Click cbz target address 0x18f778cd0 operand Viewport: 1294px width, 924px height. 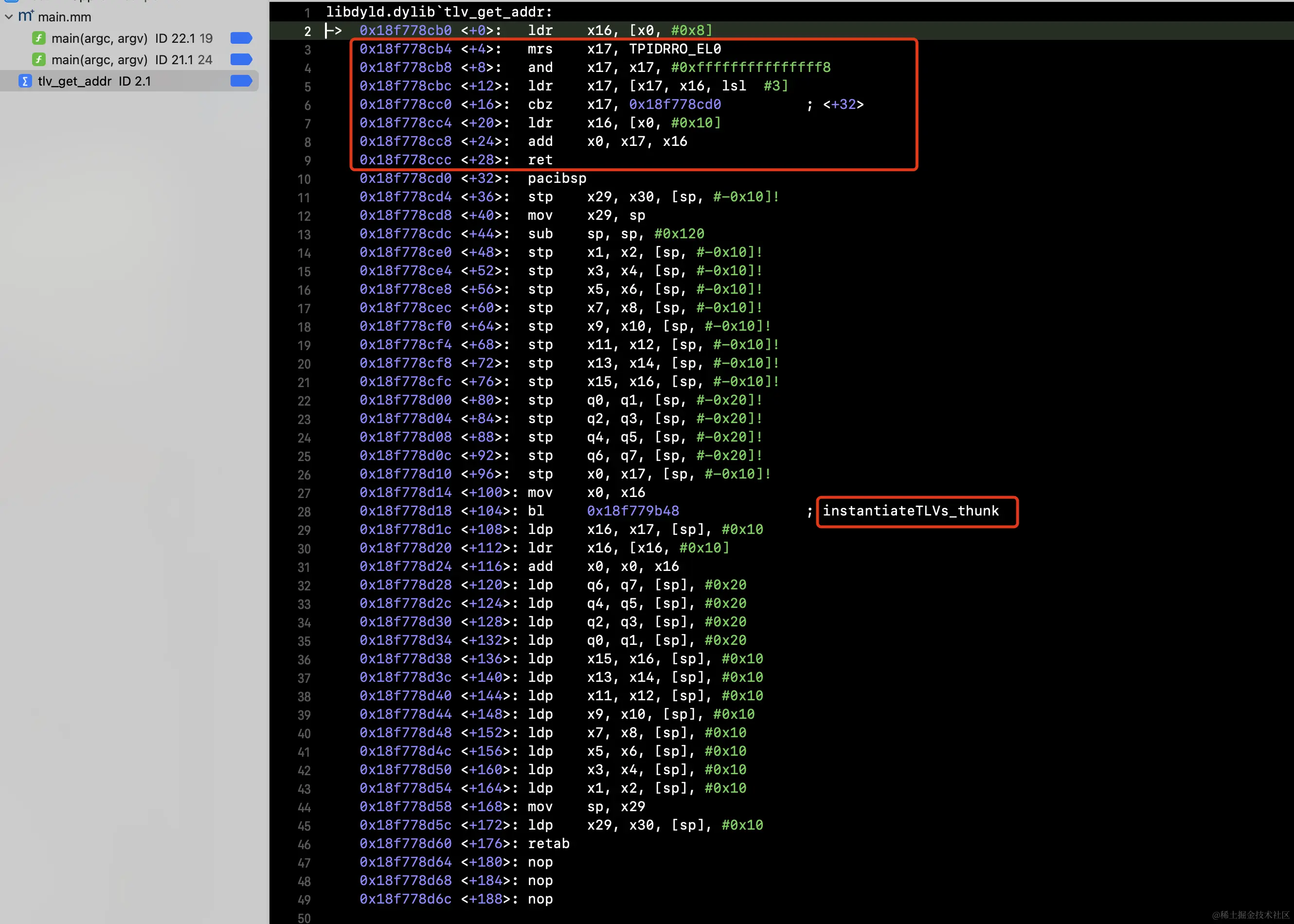pos(675,104)
